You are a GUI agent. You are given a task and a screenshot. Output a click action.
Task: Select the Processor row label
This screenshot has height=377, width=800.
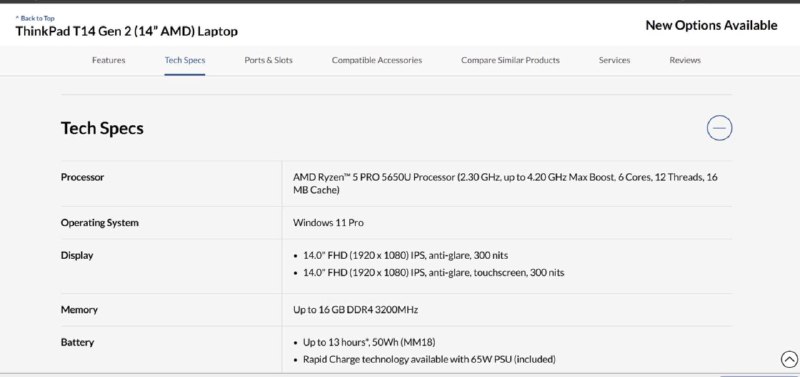coord(82,178)
